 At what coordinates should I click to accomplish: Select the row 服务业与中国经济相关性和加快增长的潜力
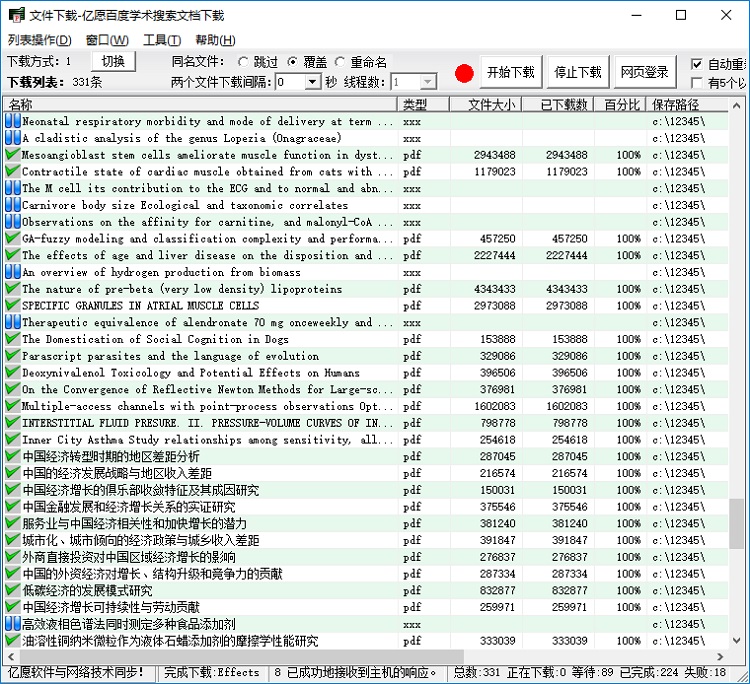click(366, 523)
